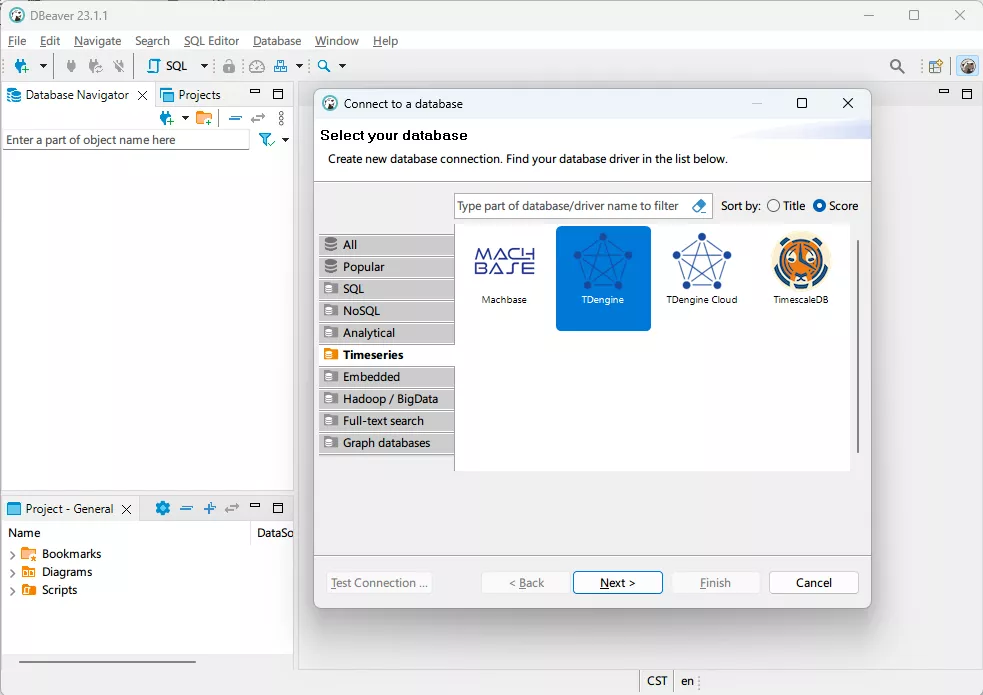Expand the Diagrams tree node
This screenshot has height=695, width=983.
point(12,573)
